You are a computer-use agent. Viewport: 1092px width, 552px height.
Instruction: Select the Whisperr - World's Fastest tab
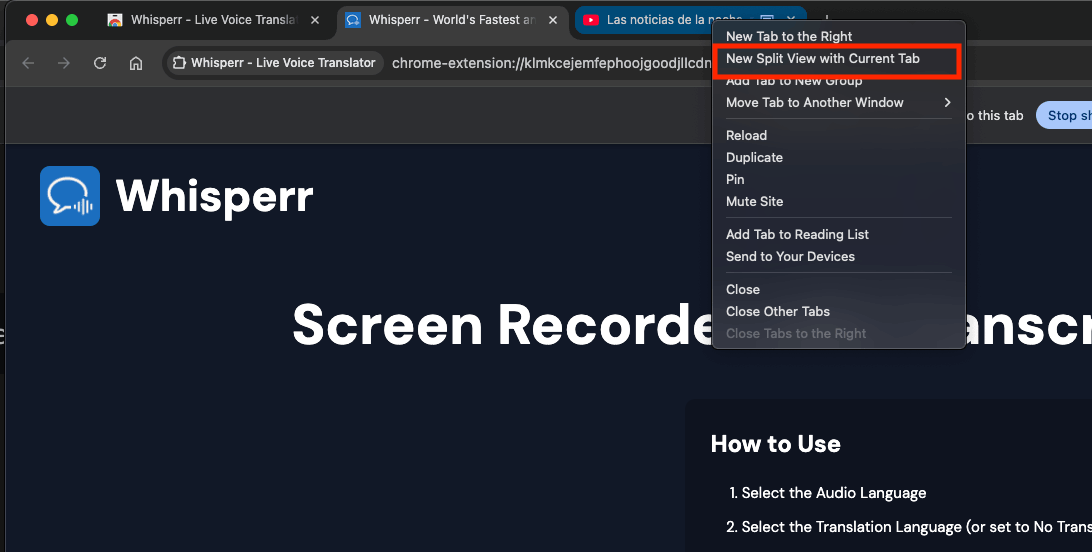[453, 20]
